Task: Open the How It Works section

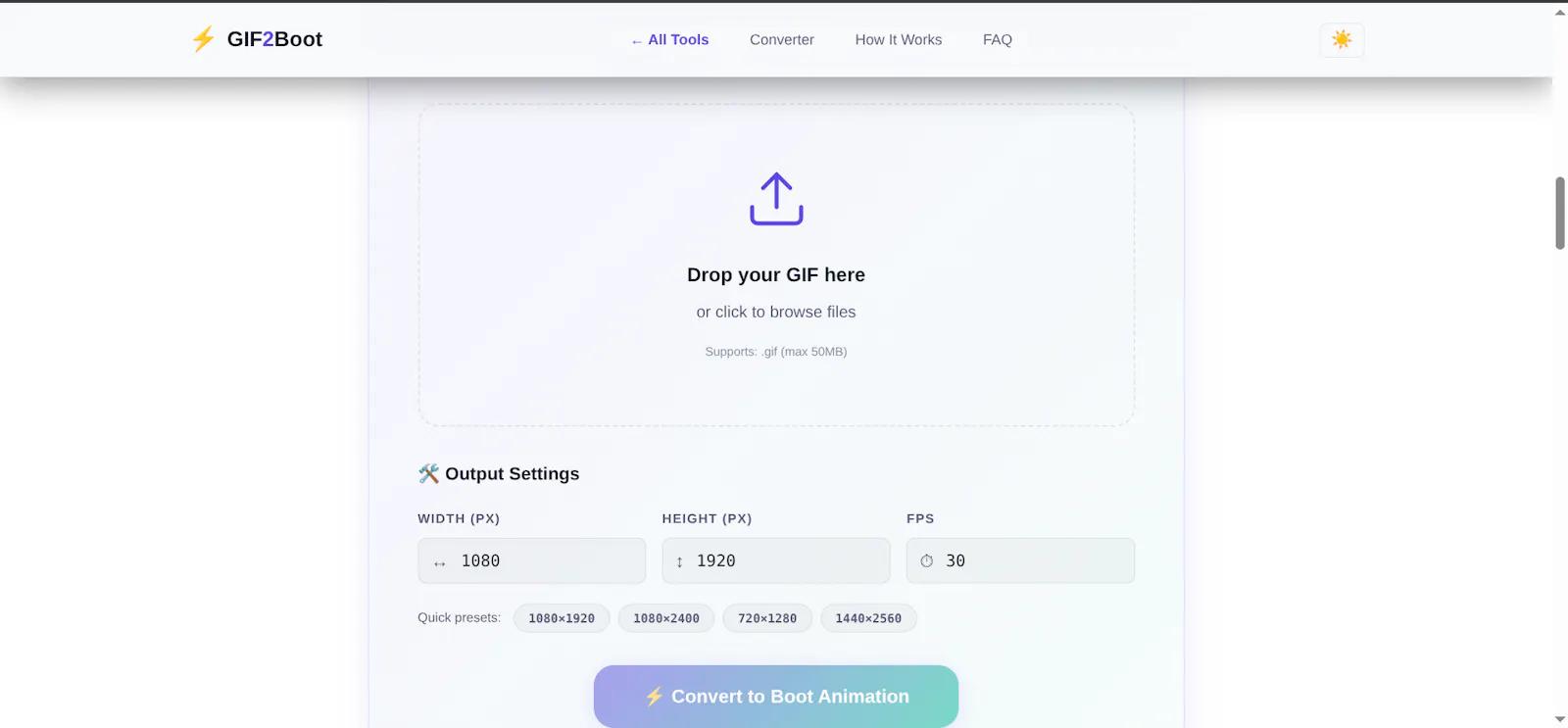Action: (x=899, y=40)
